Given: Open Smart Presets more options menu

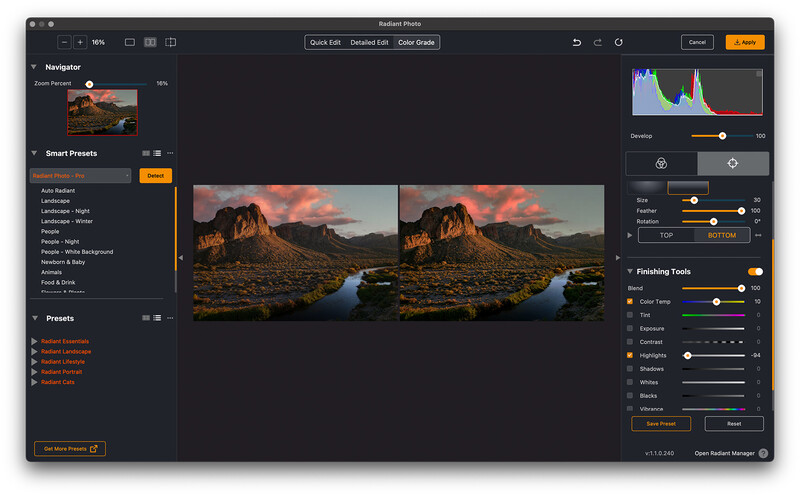Looking at the screenshot, I should pos(170,153).
